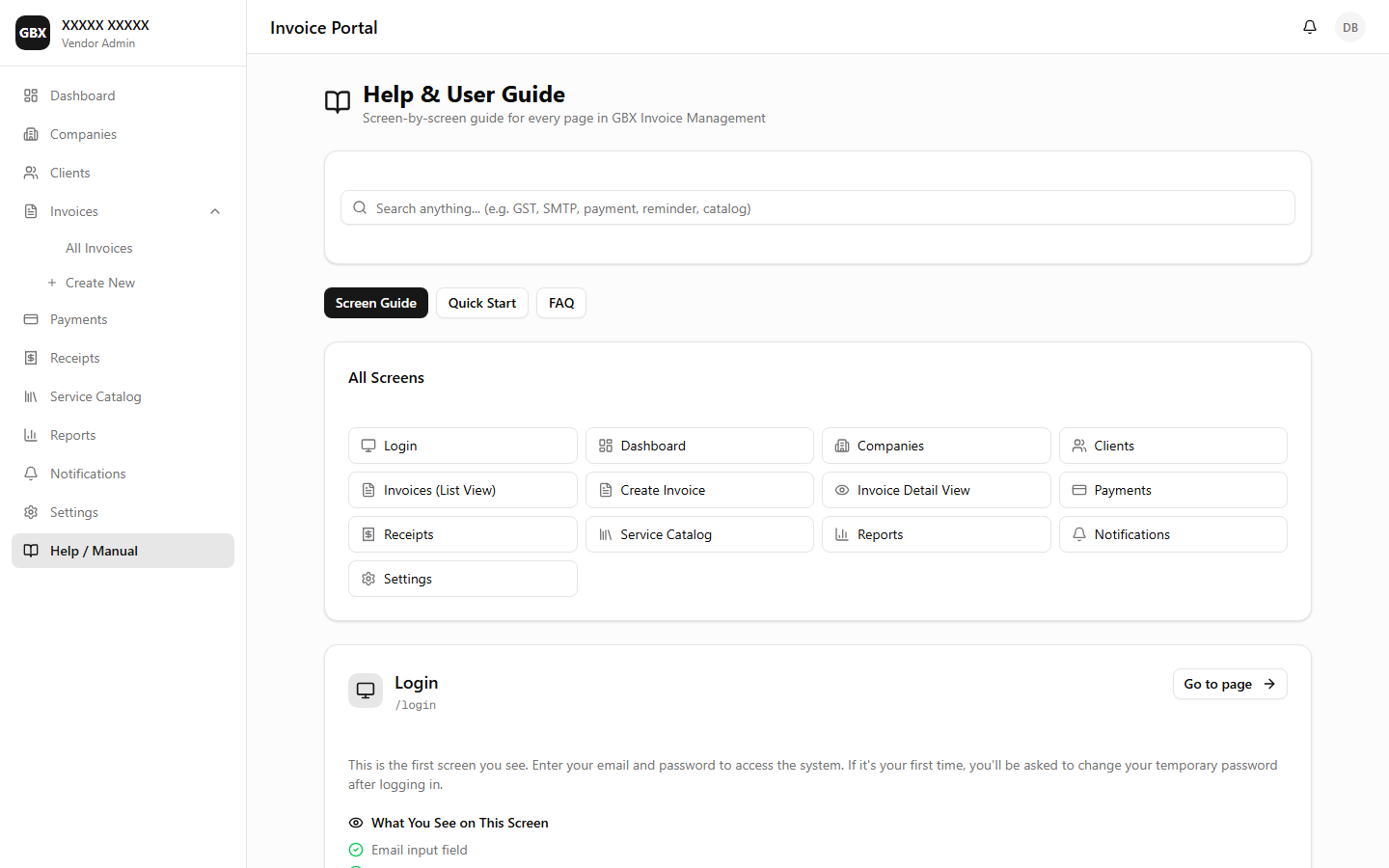Open Reports from sidebar
The image size is (1389, 868).
pos(123,435)
